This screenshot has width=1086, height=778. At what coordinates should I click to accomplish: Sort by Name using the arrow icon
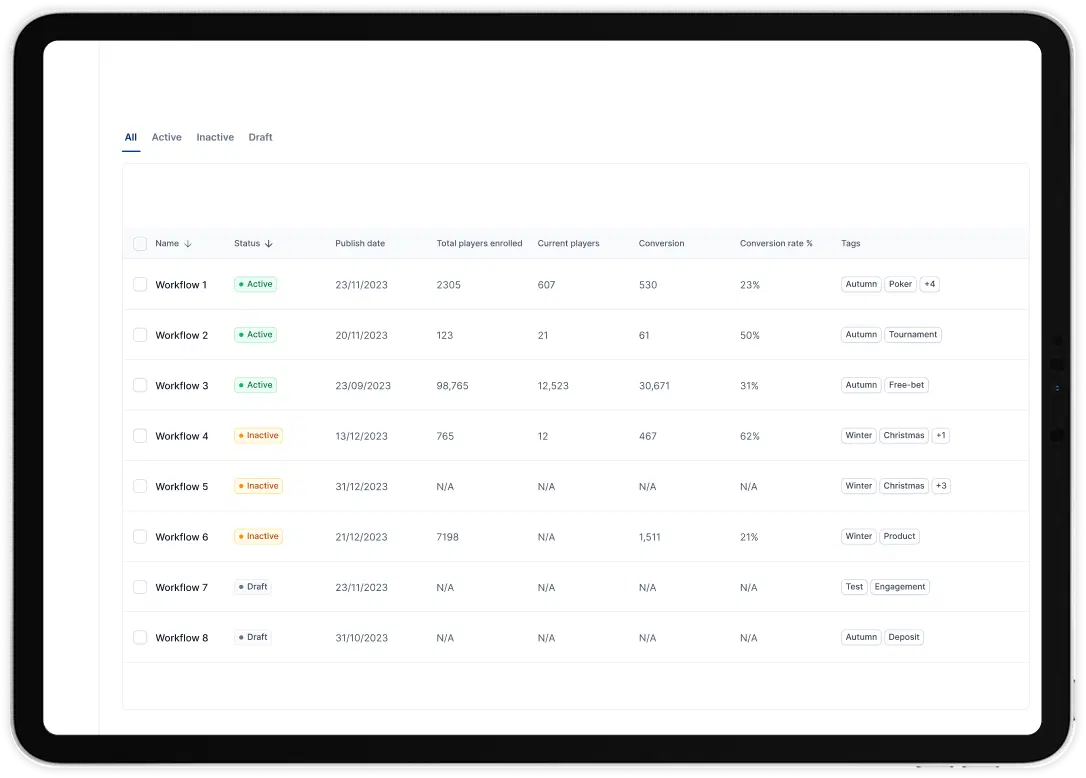(188, 244)
